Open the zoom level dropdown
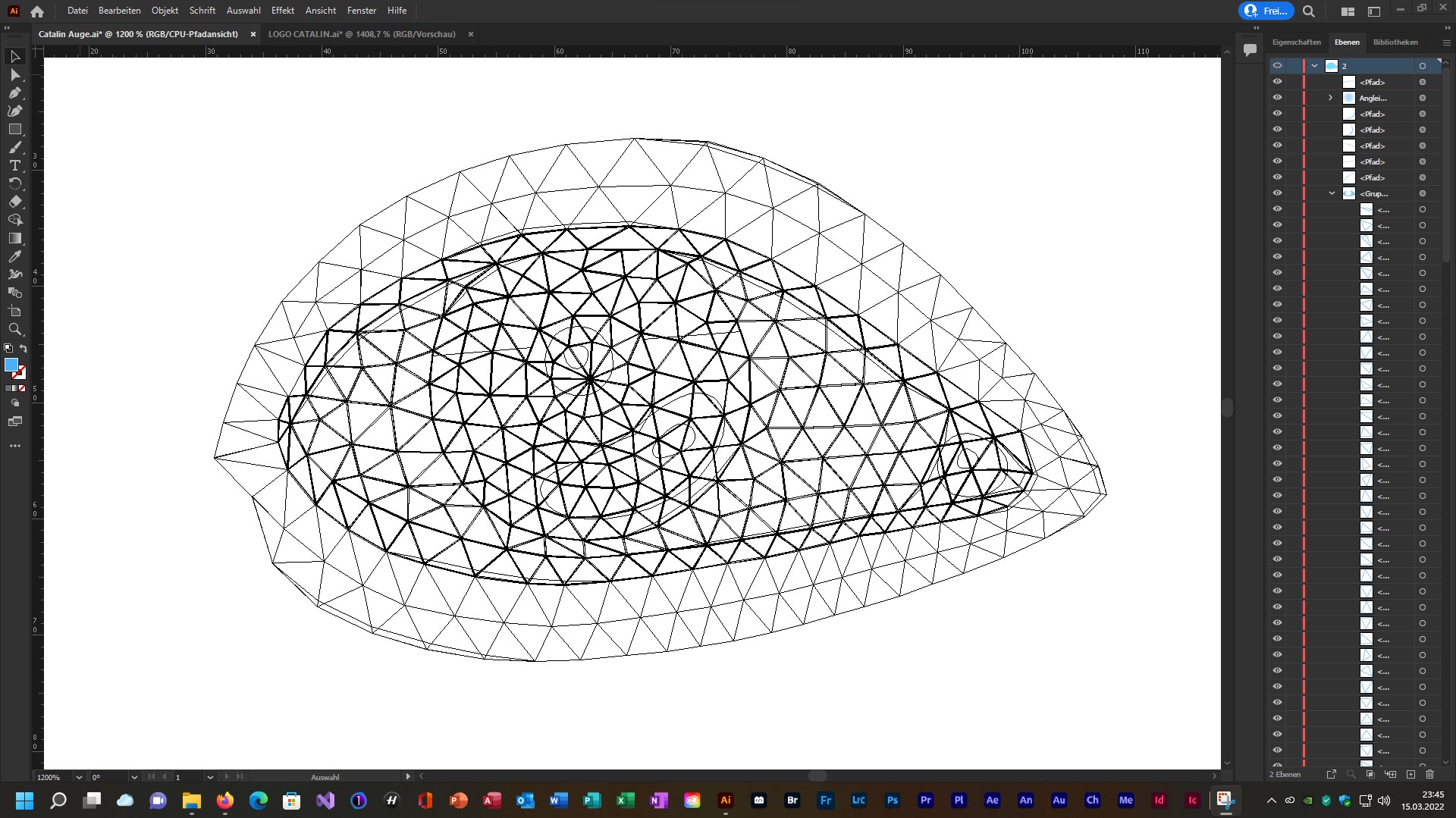1456x818 pixels. pyautogui.click(x=78, y=777)
